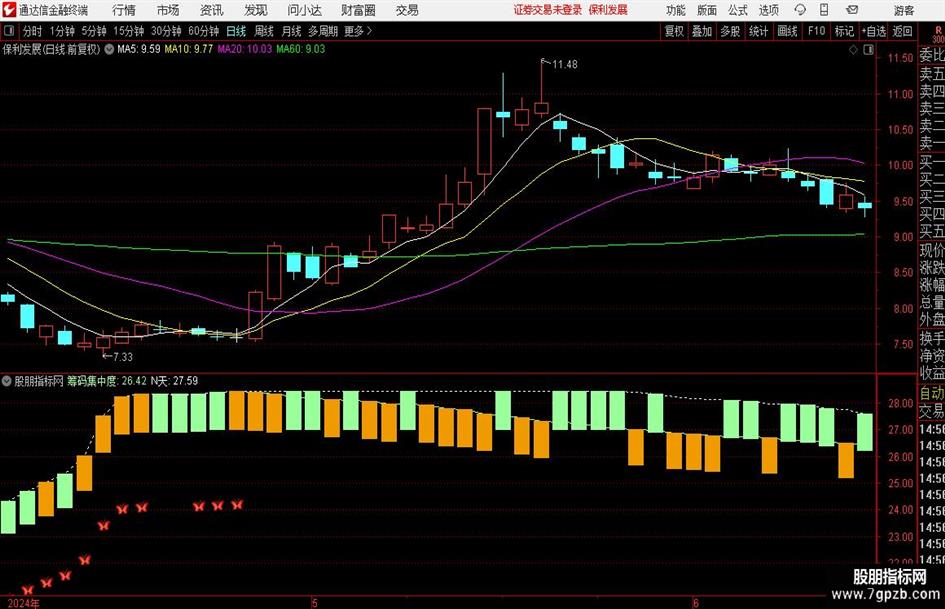Switch to the 5分钟 chart period

pyautogui.click(x=94, y=31)
